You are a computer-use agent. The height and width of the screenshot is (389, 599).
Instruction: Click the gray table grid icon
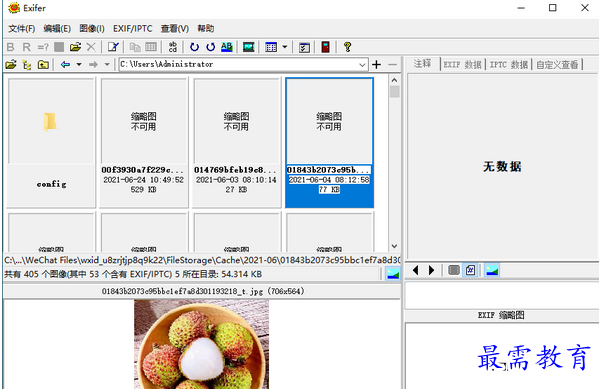[151, 47]
